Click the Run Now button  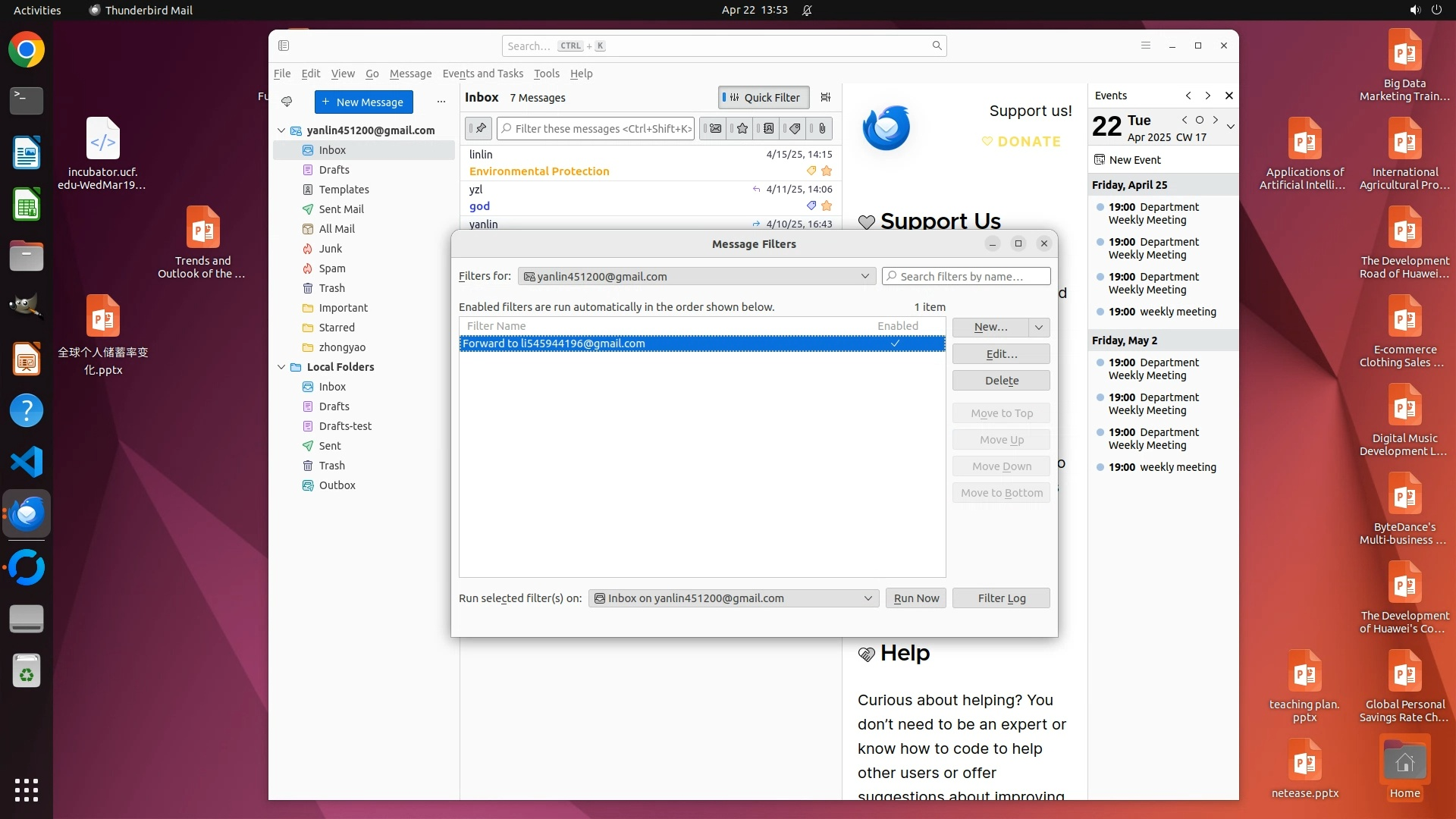point(915,598)
